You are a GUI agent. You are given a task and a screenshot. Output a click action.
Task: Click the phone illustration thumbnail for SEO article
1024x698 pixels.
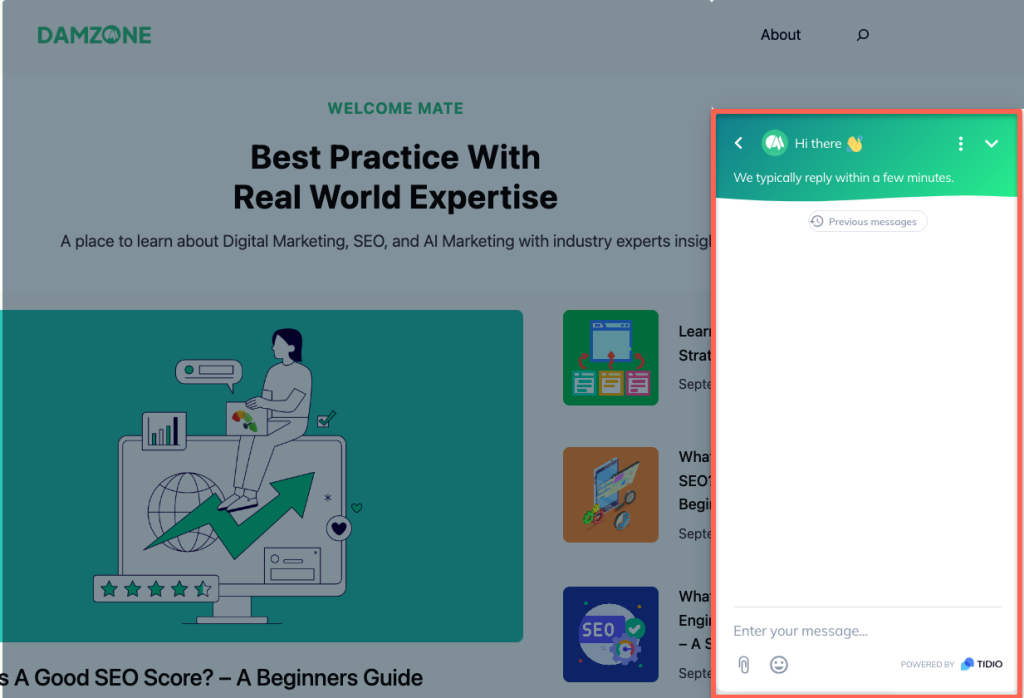point(610,495)
